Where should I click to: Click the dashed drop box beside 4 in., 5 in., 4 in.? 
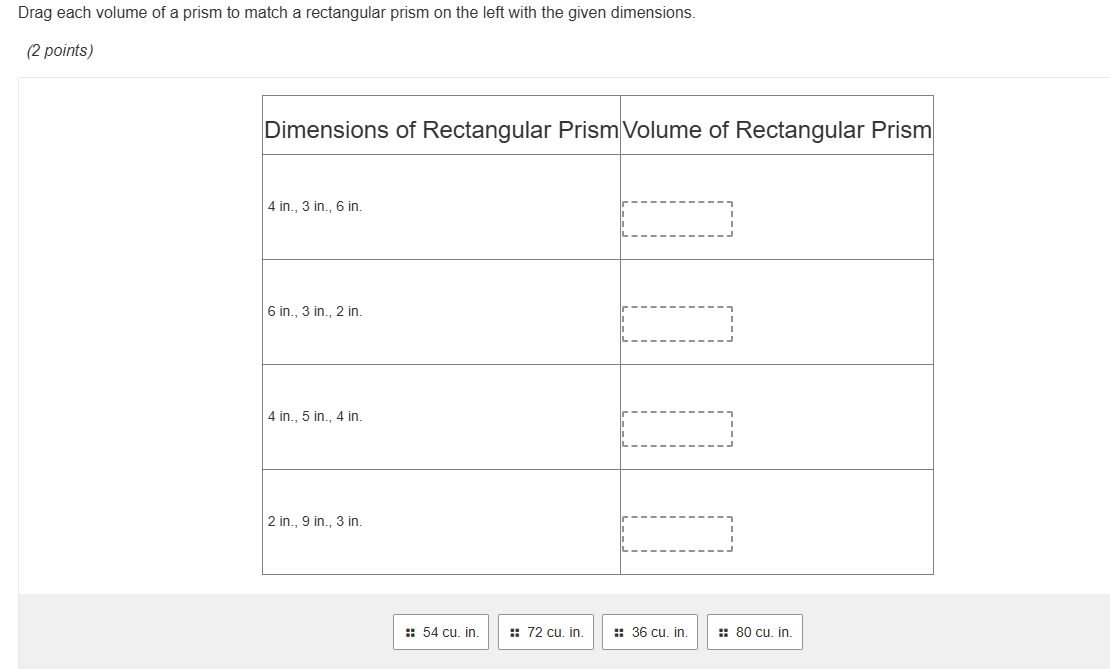[x=678, y=429]
